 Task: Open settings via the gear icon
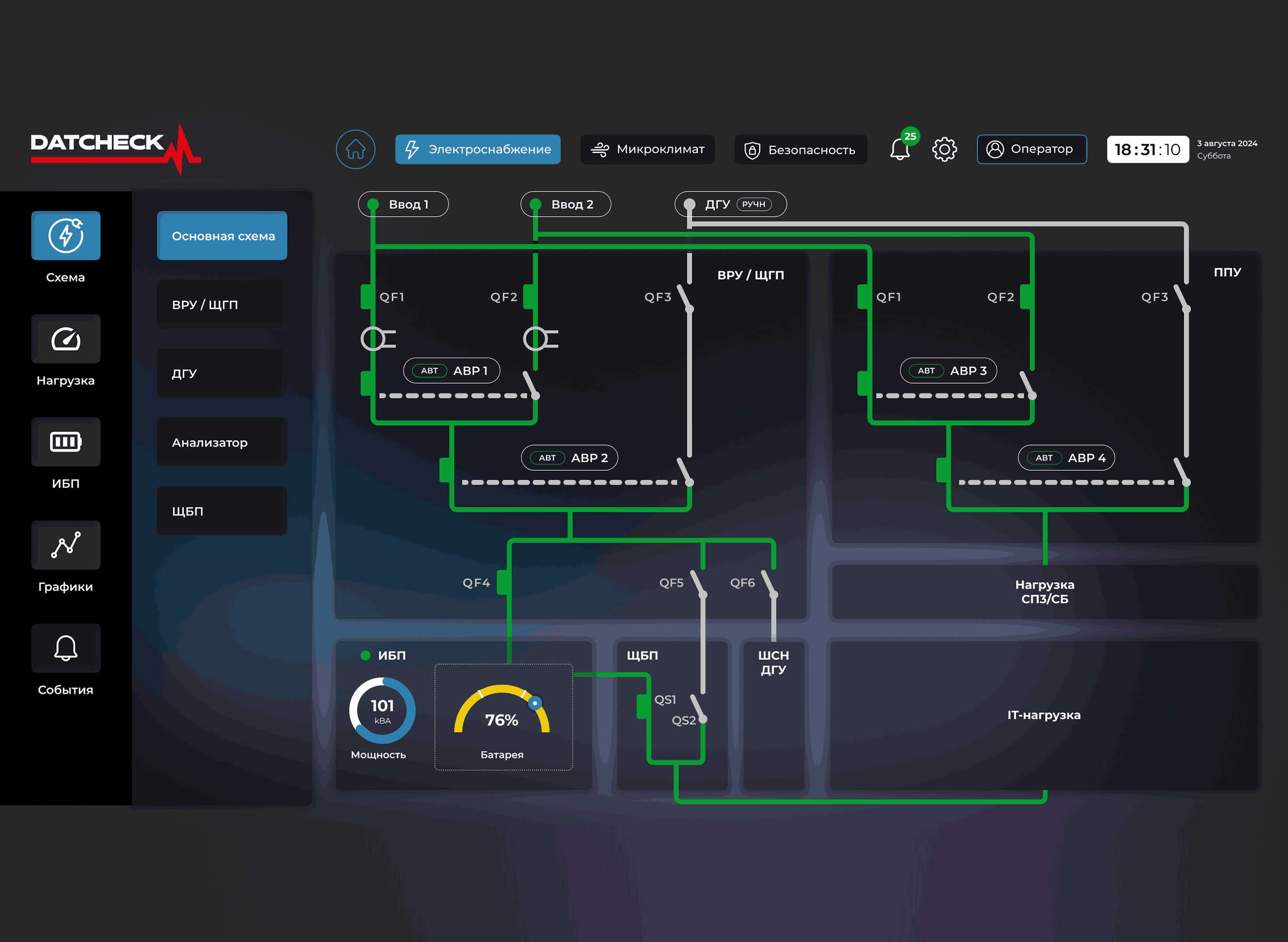(x=944, y=149)
